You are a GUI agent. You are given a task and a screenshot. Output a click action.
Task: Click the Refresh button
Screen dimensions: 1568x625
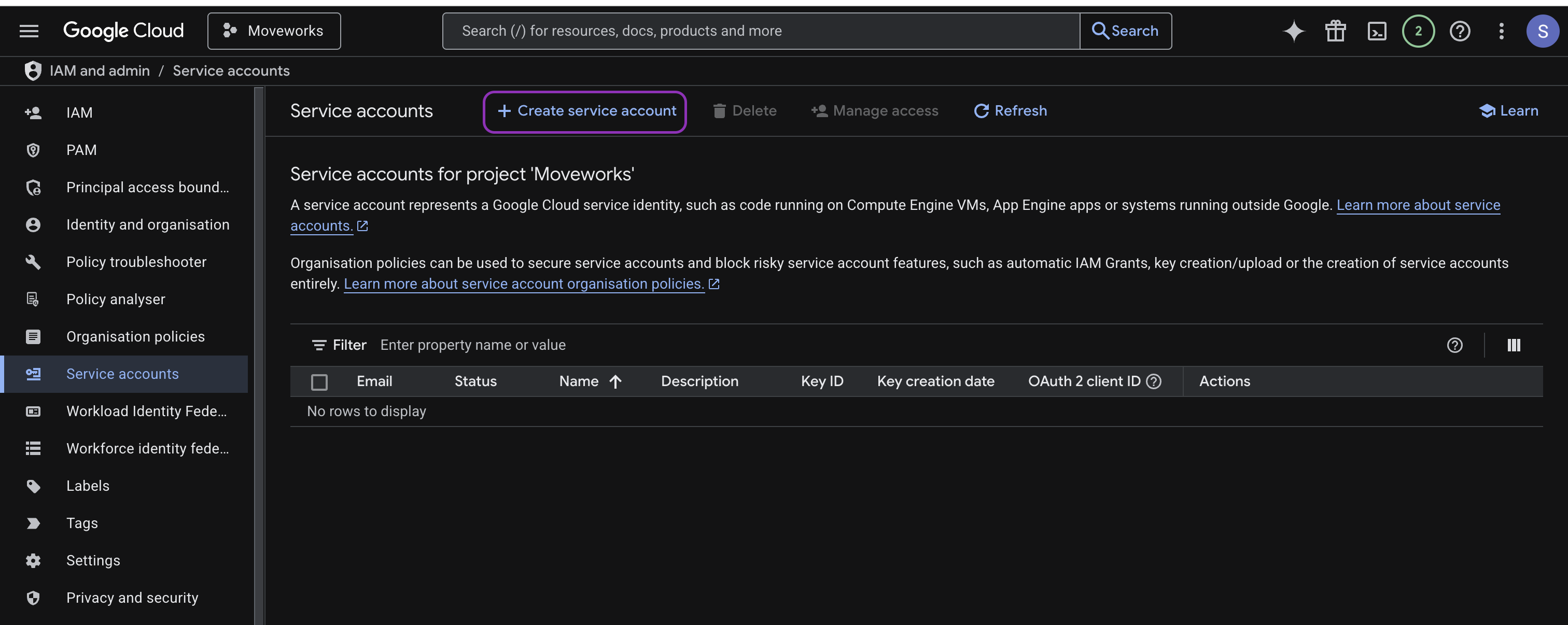tap(1011, 111)
